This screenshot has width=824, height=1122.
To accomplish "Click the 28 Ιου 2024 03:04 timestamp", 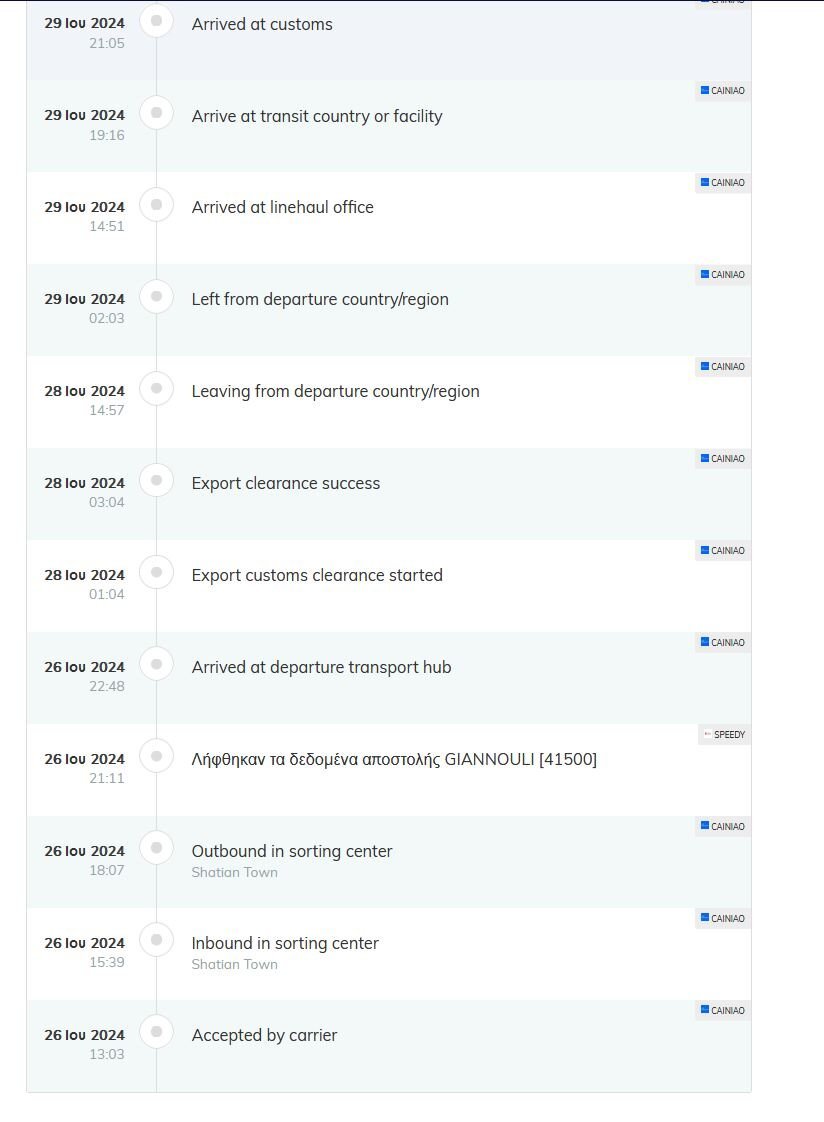I will [84, 492].
